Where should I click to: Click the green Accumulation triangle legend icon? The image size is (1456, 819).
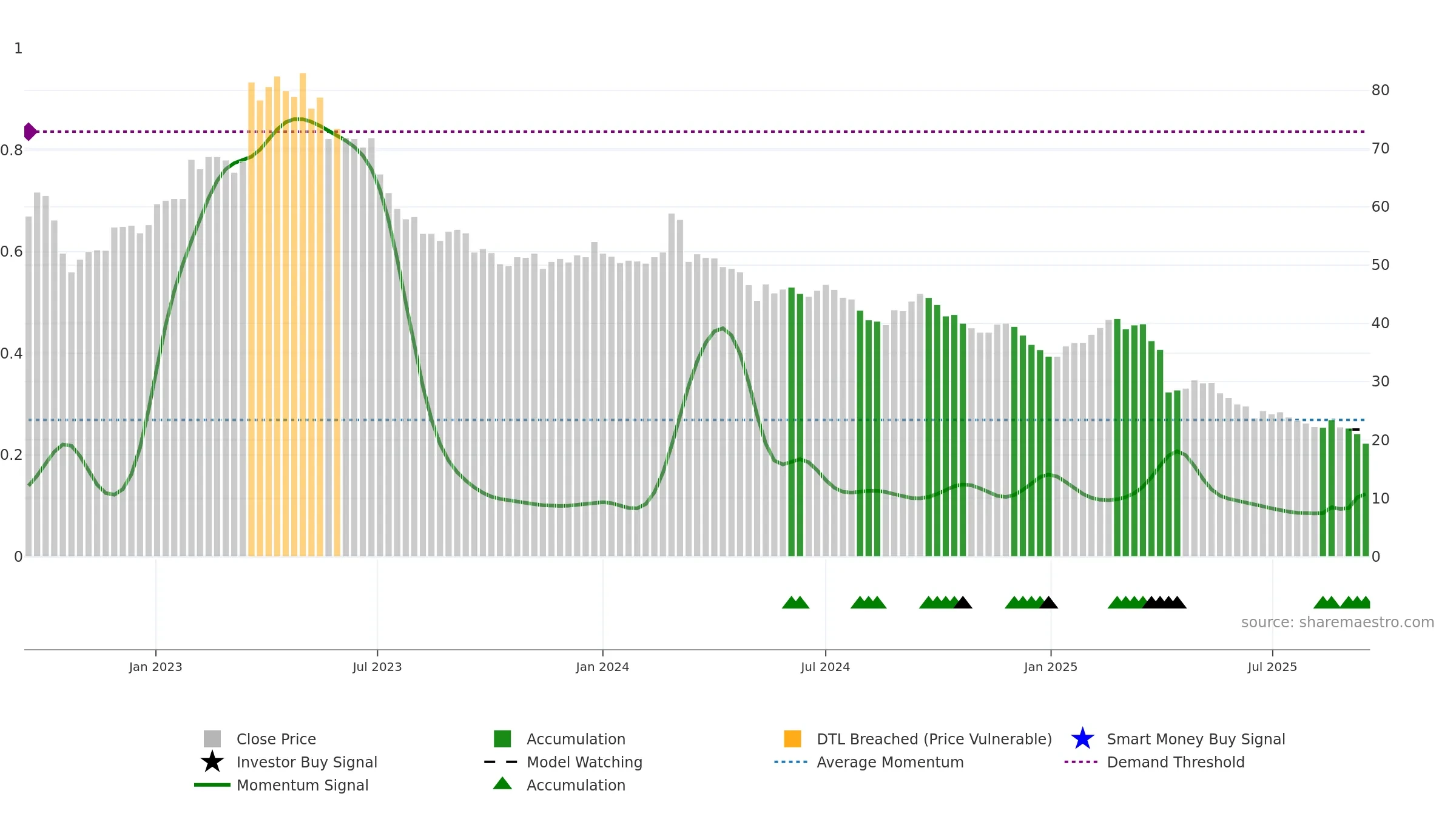(502, 784)
